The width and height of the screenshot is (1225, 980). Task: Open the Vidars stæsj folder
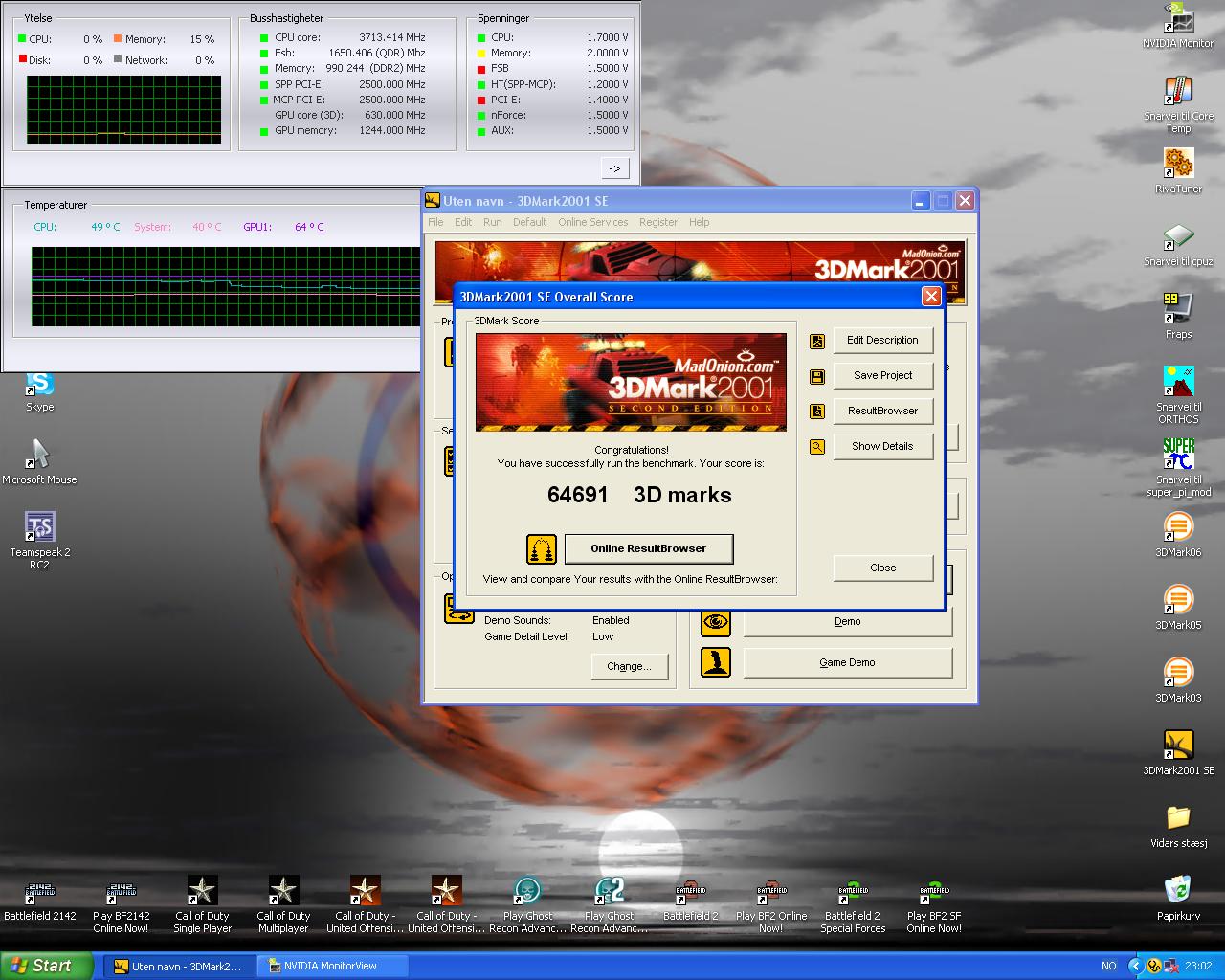[x=1178, y=819]
